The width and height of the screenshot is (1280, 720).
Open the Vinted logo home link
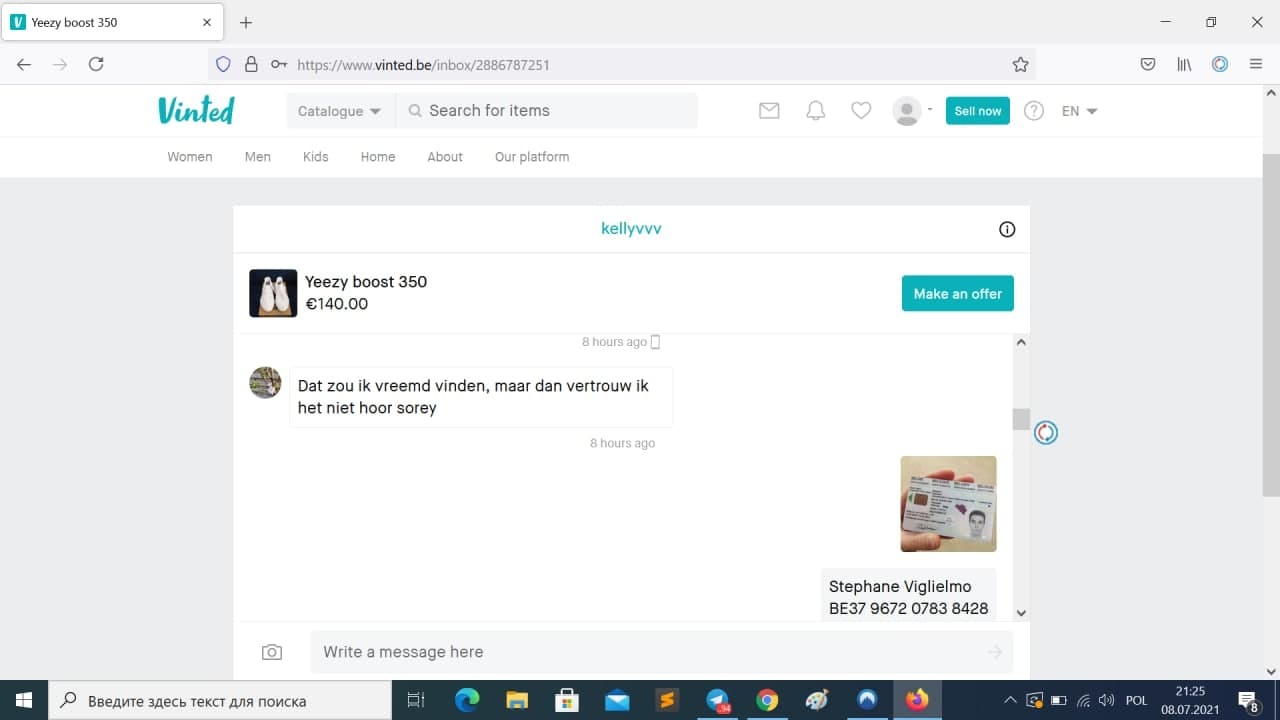[x=196, y=110]
